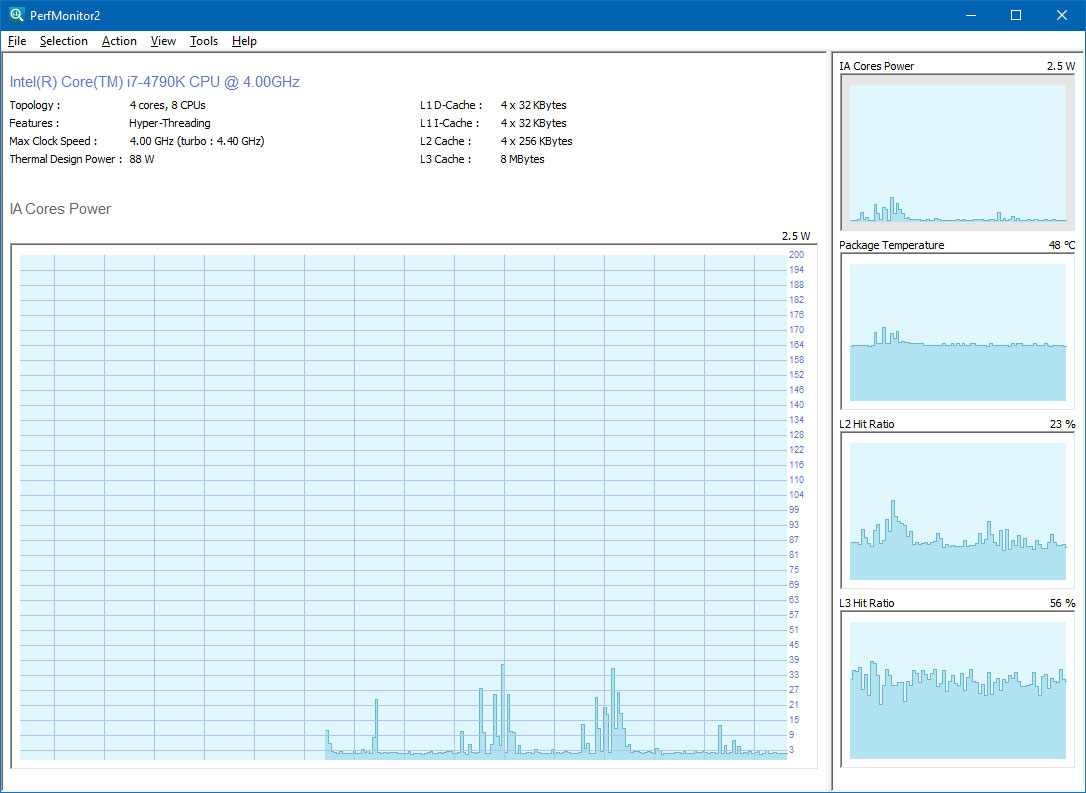Open the File menu
This screenshot has height=793, width=1086.
click(17, 41)
